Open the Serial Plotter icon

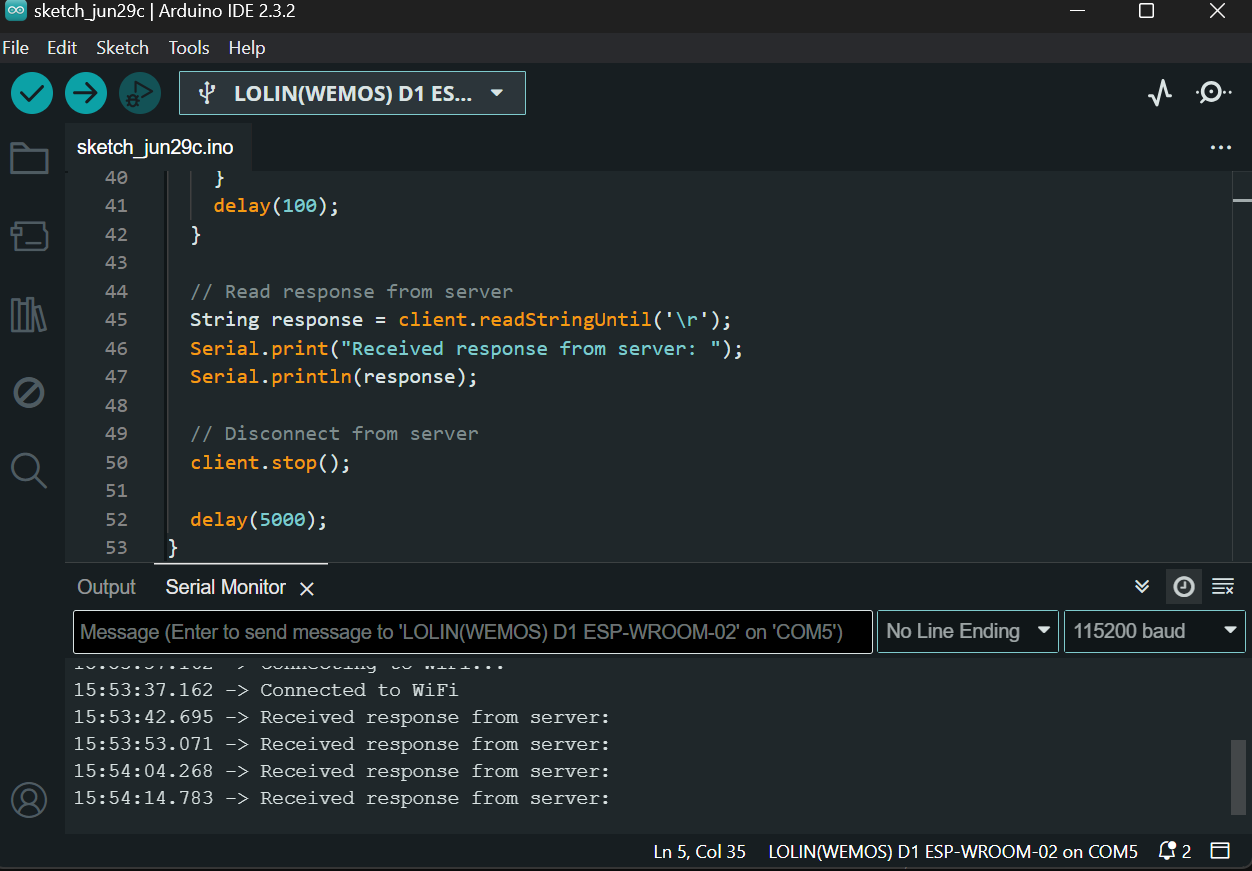tap(1159, 93)
